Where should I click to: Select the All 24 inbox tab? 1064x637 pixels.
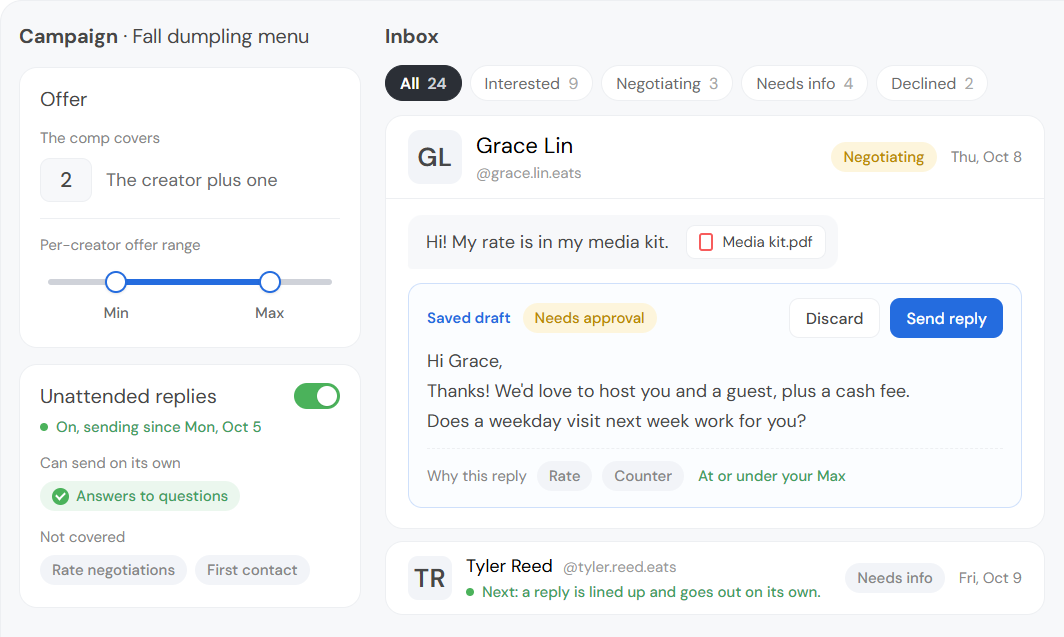coord(423,83)
